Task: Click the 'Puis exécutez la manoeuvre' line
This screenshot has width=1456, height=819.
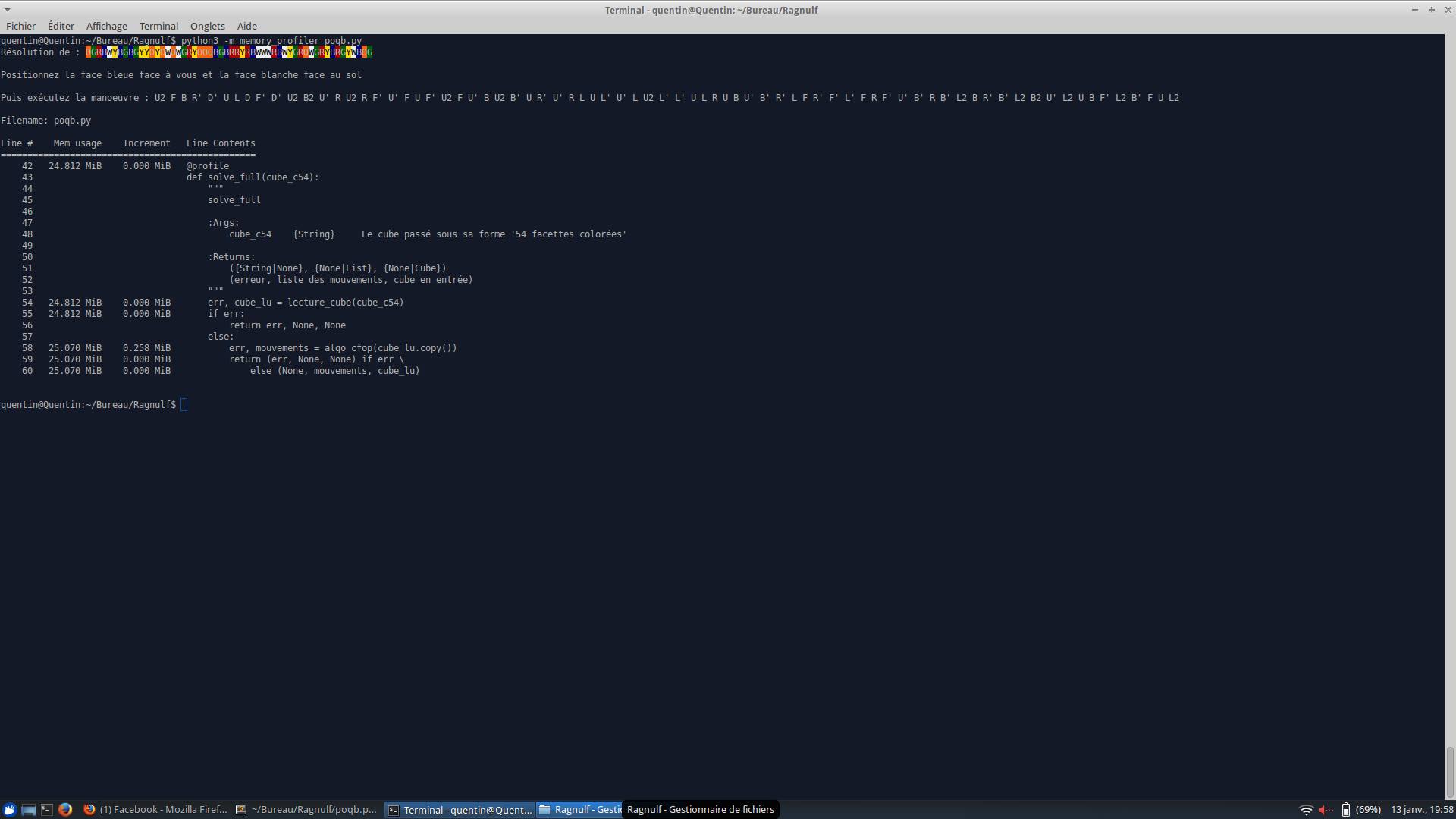Action: pos(590,98)
